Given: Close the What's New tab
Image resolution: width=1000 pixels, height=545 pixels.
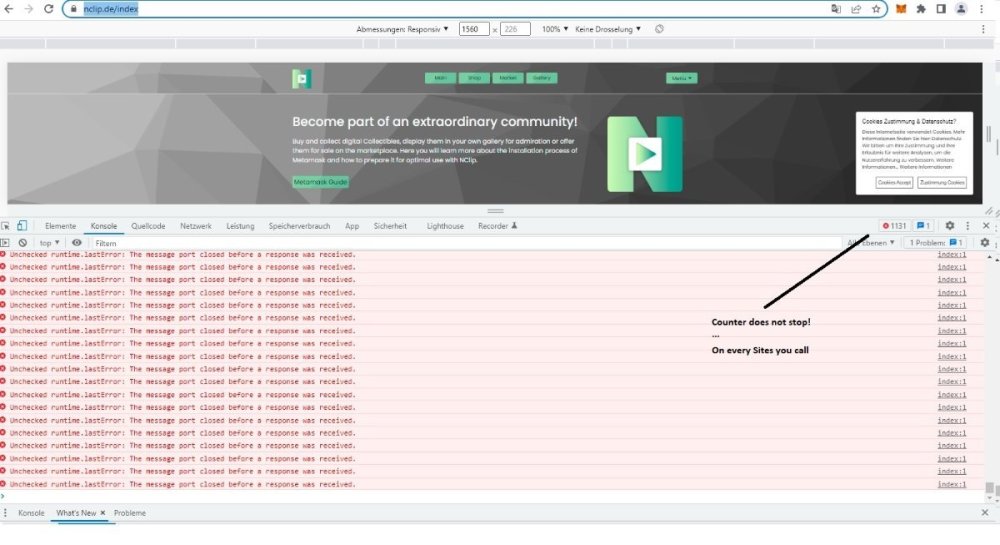Looking at the screenshot, I should 103,513.
